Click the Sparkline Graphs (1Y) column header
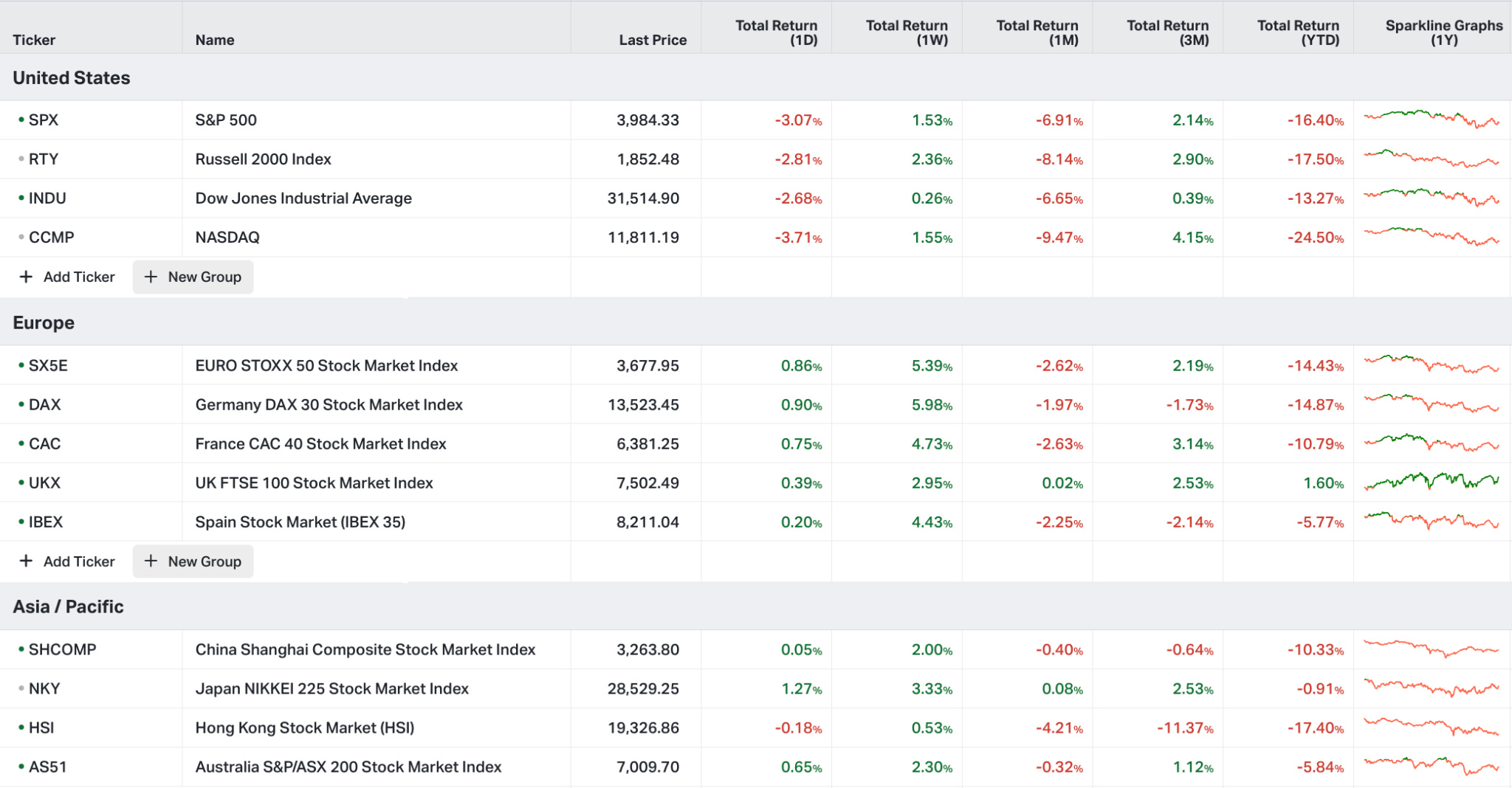 click(1444, 32)
